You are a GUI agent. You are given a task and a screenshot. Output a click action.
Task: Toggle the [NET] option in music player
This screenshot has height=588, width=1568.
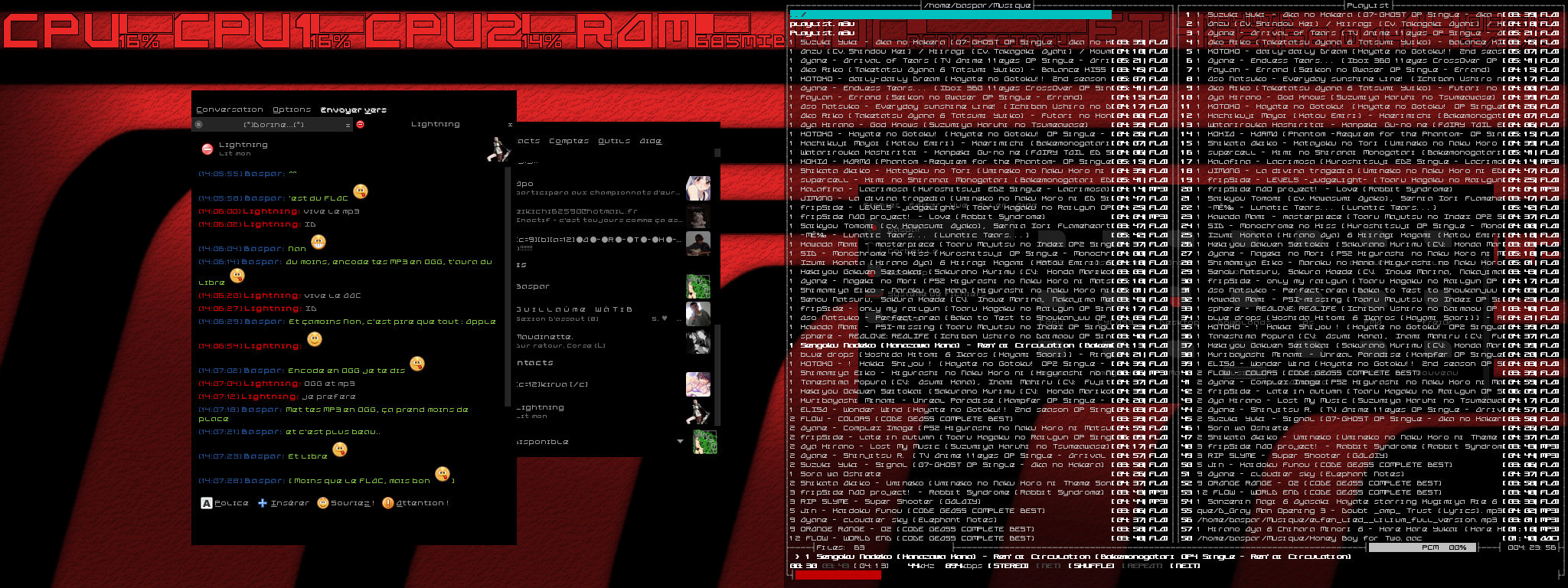pos(1048,566)
